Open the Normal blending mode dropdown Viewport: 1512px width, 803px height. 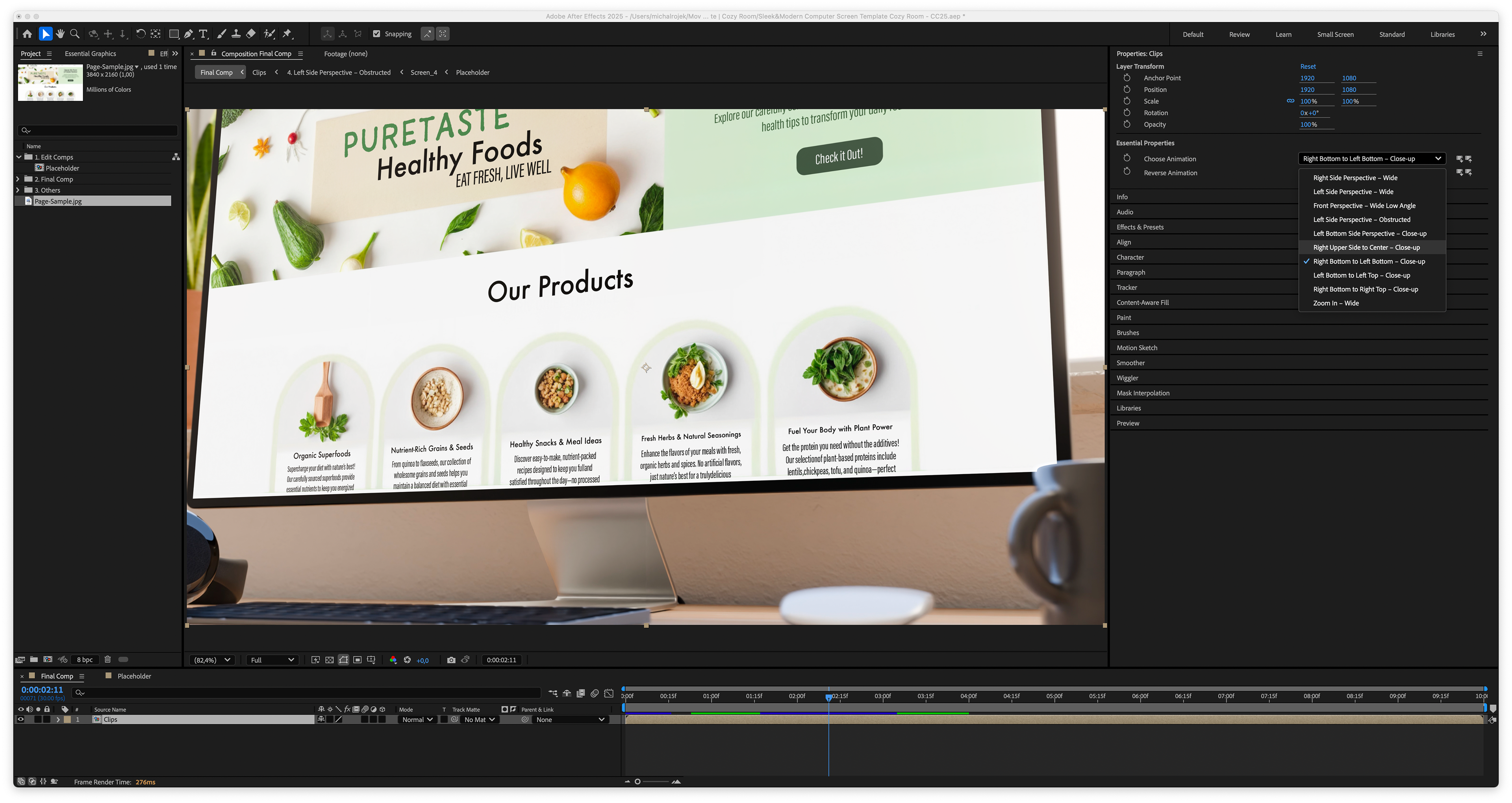(x=417, y=720)
